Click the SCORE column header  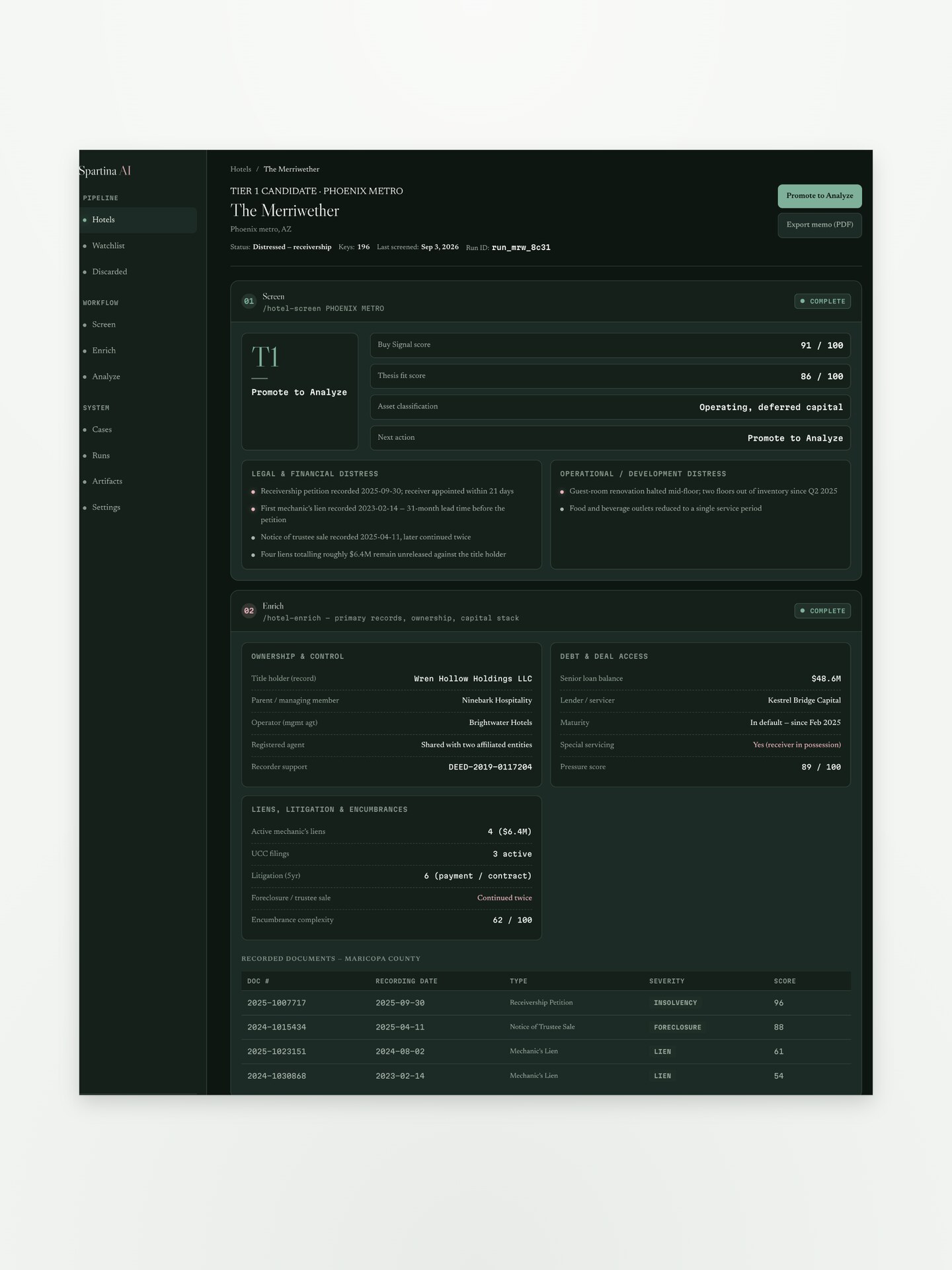(785, 982)
